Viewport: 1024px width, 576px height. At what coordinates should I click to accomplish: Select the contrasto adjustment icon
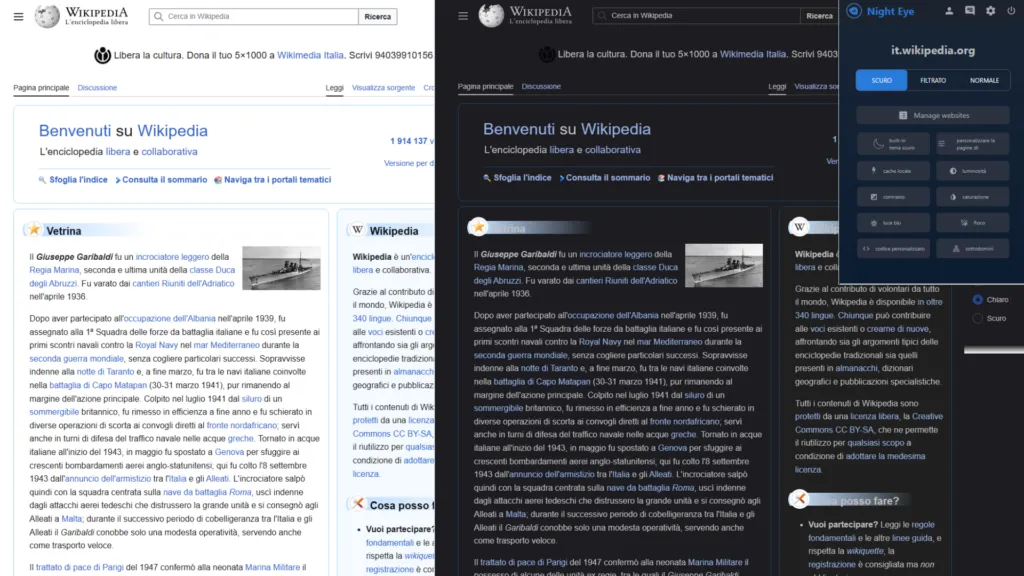click(x=893, y=197)
